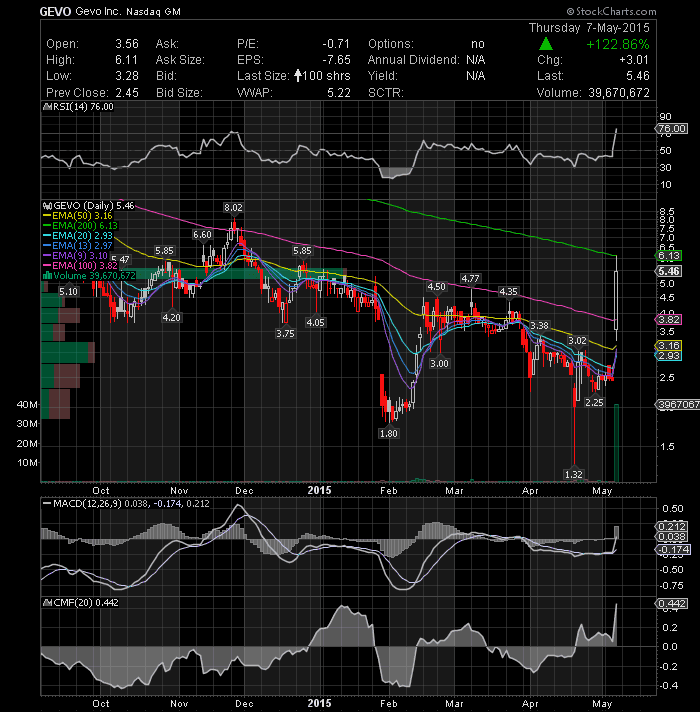This screenshot has height=712, width=700.
Task: Click the green 6.13 EMA axis tag
Action: point(669,256)
